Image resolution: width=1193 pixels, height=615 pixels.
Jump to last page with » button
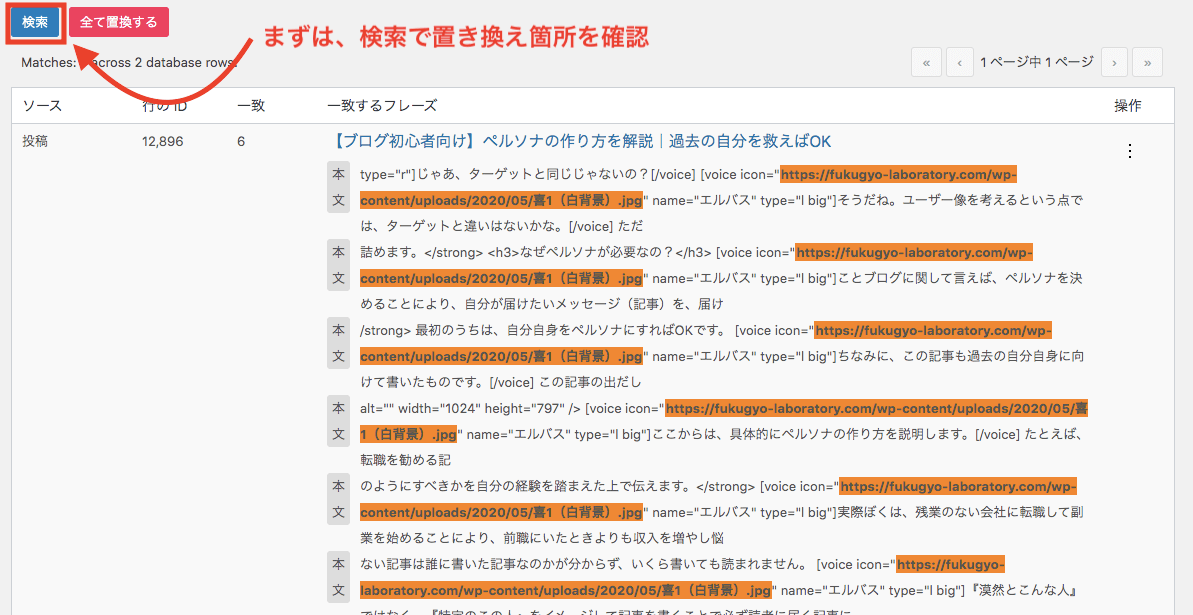[x=1147, y=62]
